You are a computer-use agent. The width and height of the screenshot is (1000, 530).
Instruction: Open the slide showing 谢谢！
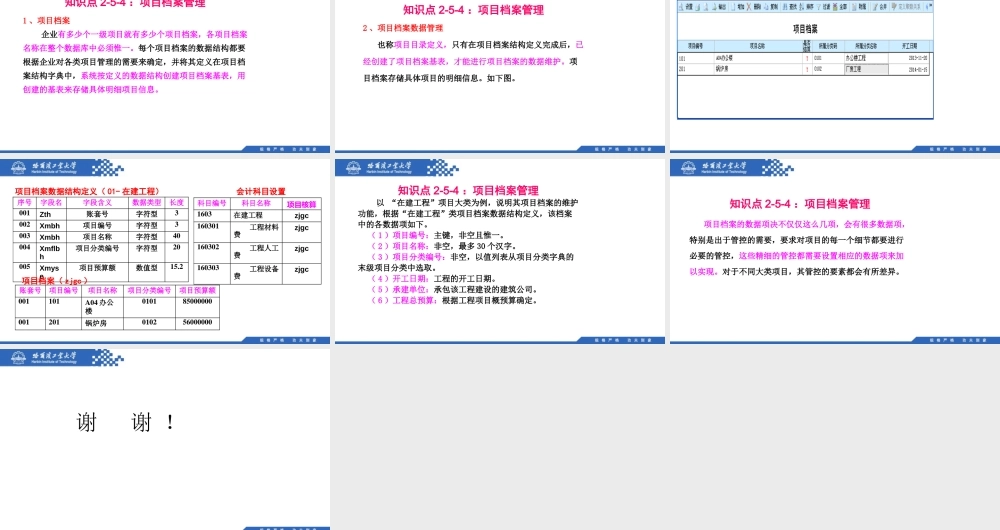click(165, 439)
